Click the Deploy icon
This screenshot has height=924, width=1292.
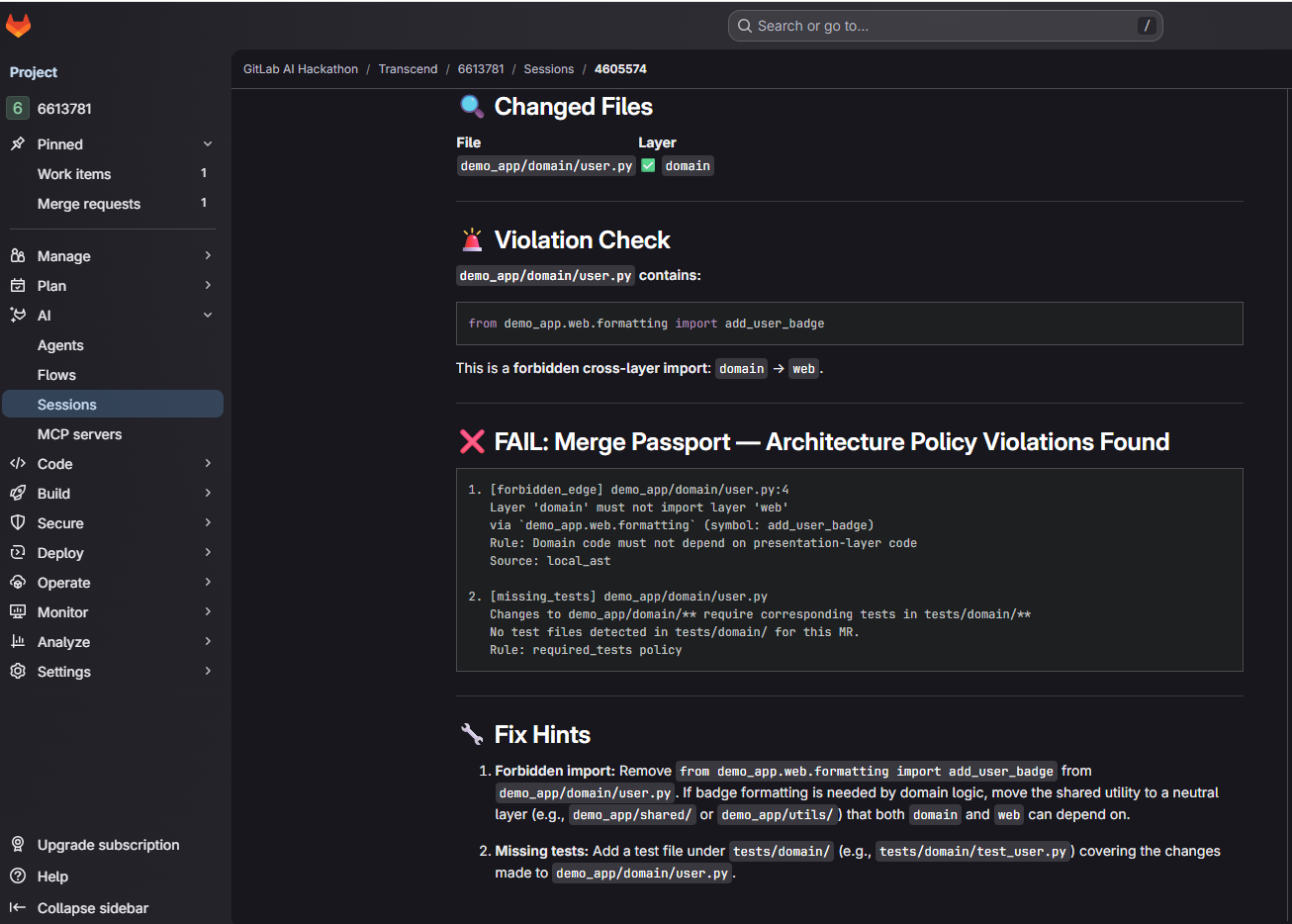(x=18, y=553)
